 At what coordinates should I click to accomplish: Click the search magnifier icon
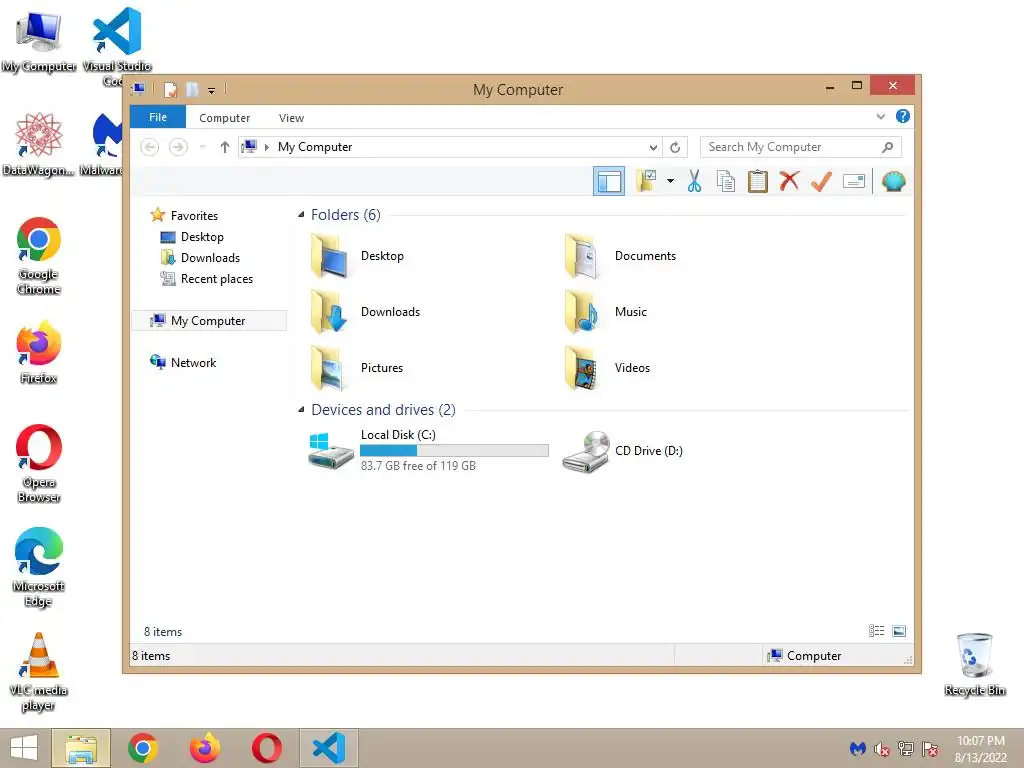tap(887, 147)
